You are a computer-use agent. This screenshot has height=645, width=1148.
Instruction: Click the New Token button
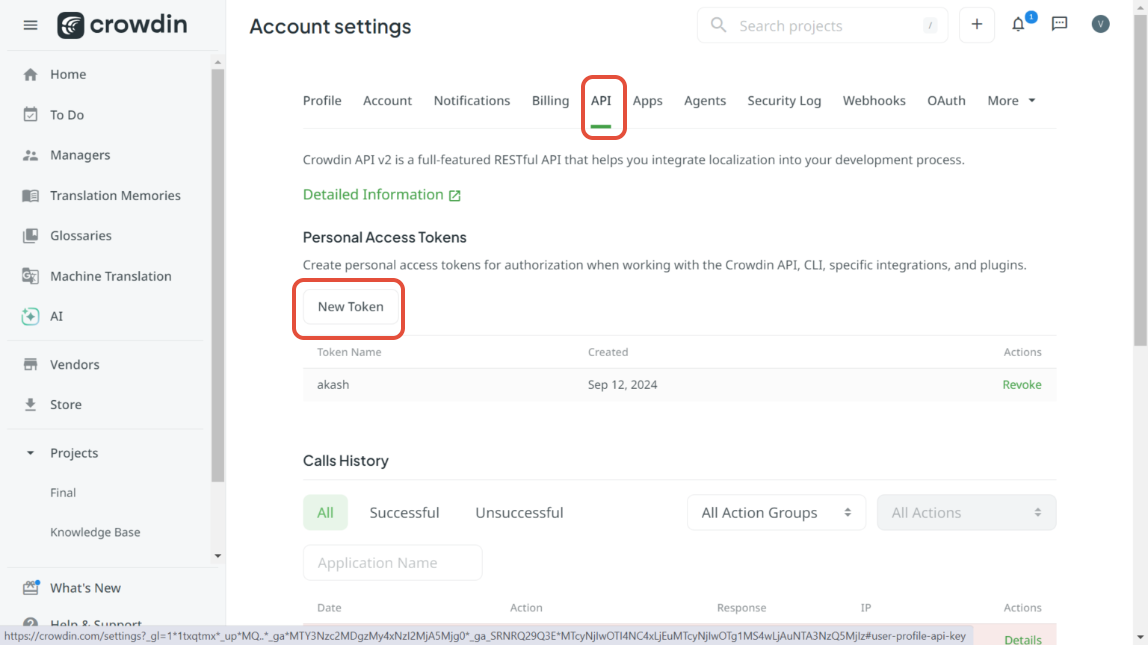[350, 307]
